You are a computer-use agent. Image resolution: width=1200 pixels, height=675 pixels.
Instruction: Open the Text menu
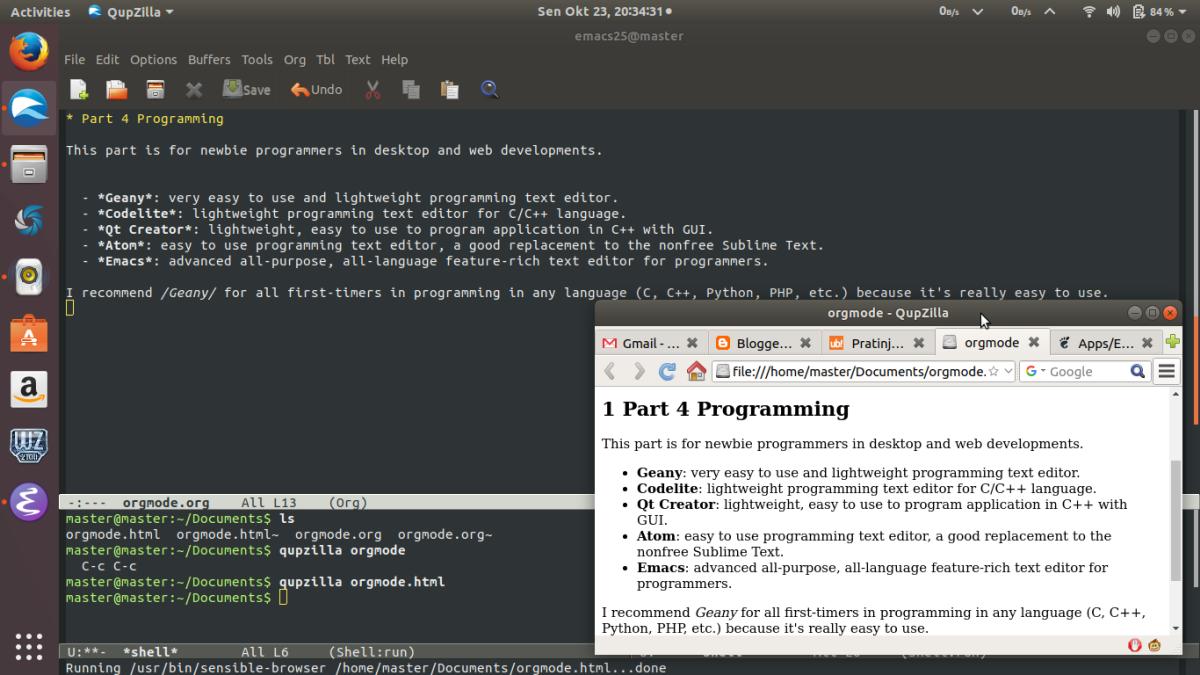click(x=358, y=59)
